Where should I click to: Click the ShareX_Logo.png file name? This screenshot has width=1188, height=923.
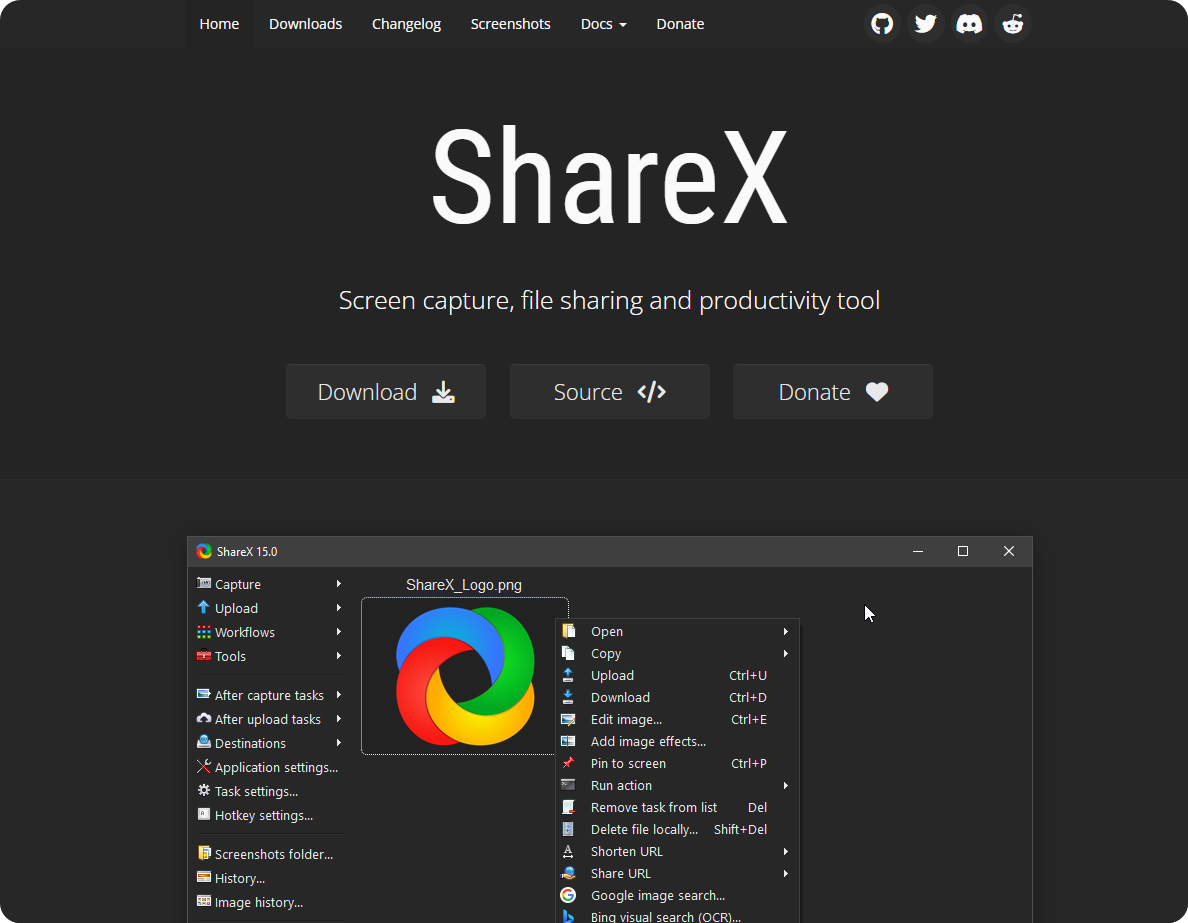pyautogui.click(x=464, y=585)
